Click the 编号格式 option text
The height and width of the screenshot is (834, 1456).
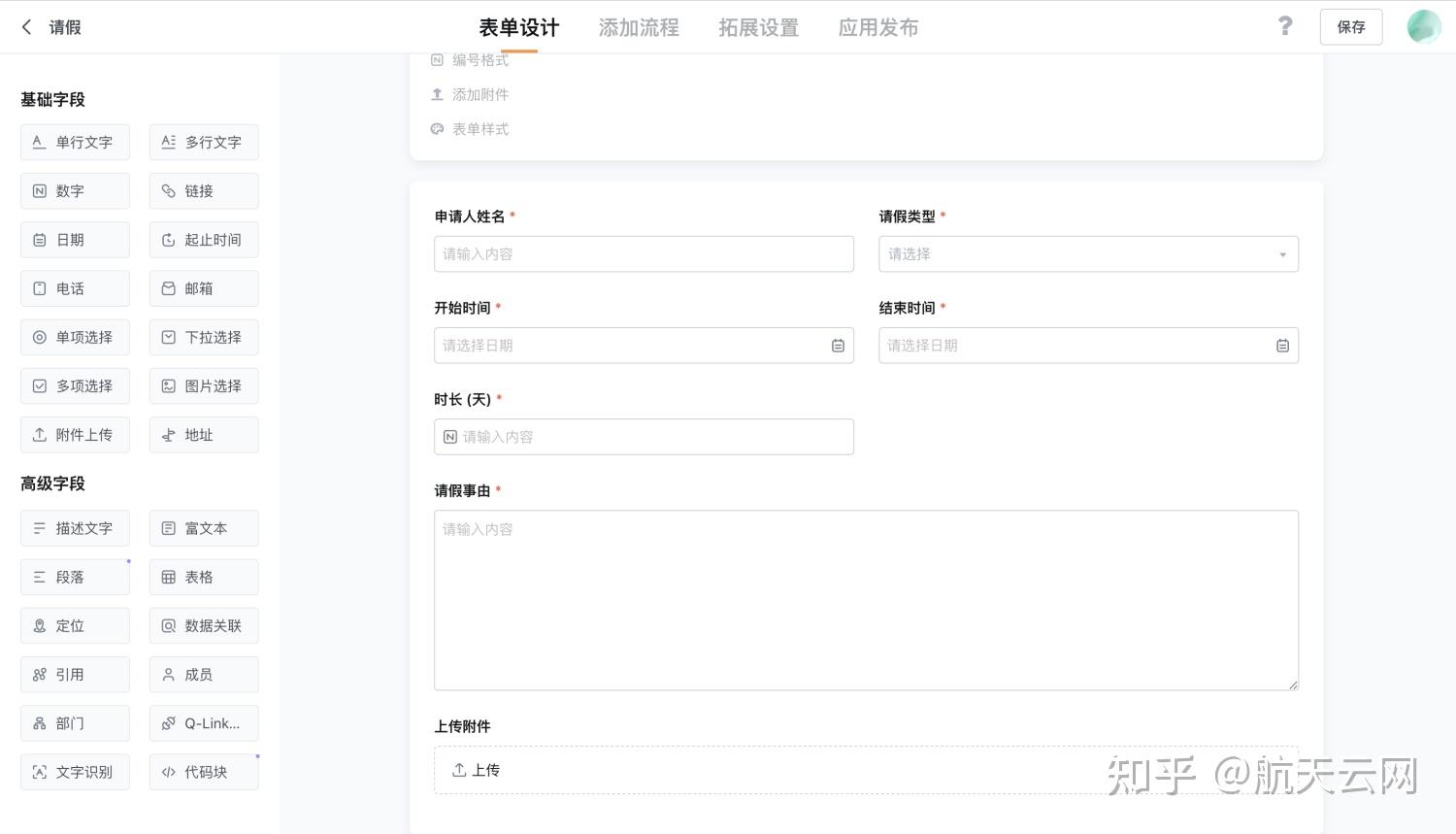click(x=480, y=60)
